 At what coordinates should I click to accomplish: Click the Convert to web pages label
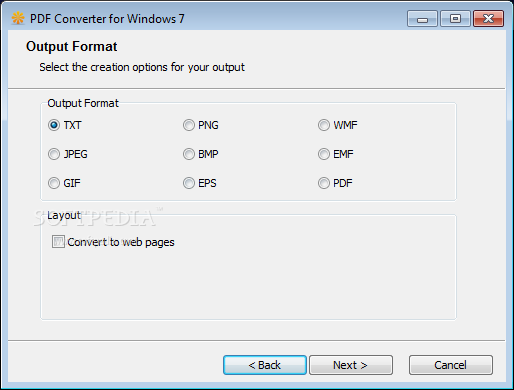pyautogui.click(x=121, y=242)
